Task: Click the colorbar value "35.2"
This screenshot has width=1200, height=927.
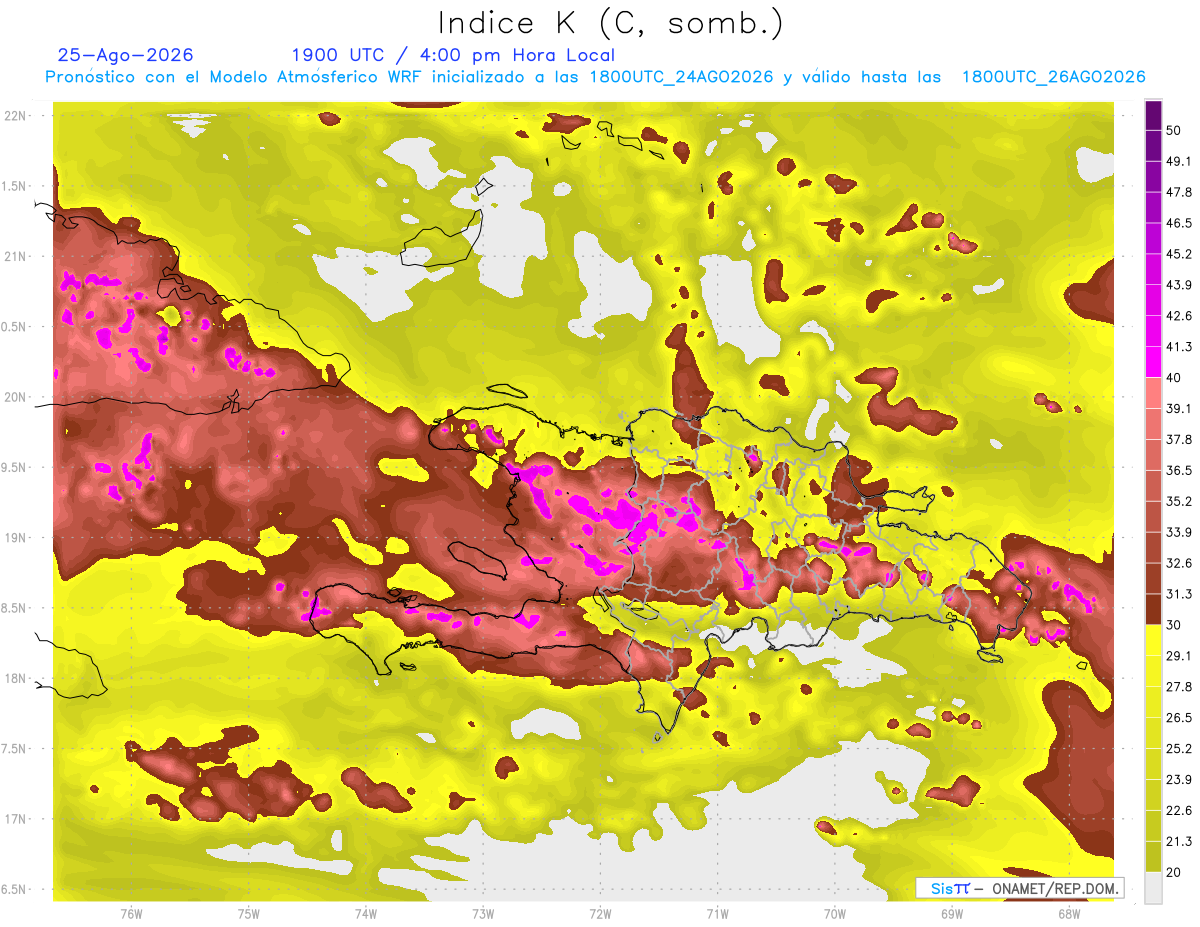Action: tap(1179, 501)
